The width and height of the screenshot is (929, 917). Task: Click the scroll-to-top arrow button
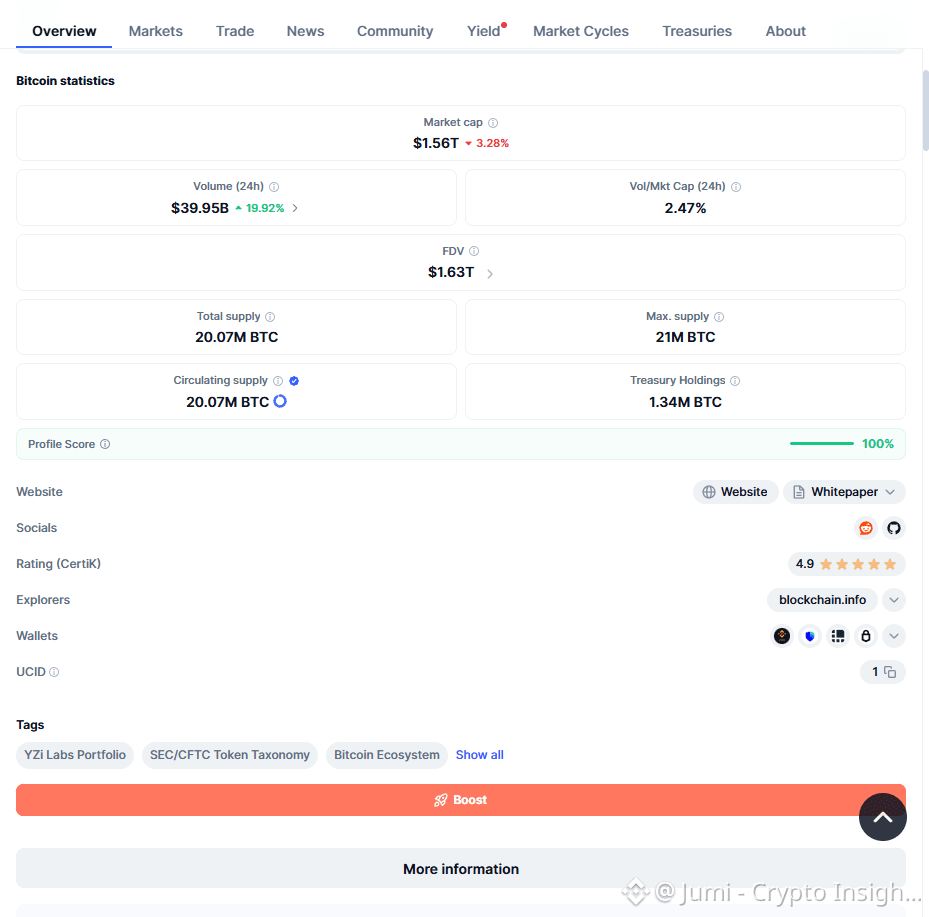[x=883, y=817]
